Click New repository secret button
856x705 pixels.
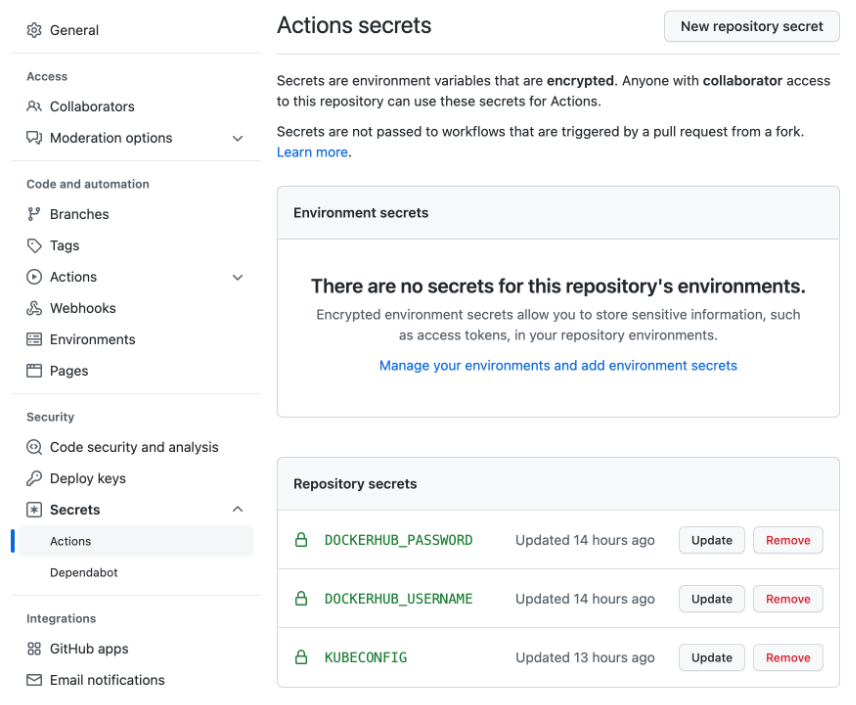(x=752, y=27)
